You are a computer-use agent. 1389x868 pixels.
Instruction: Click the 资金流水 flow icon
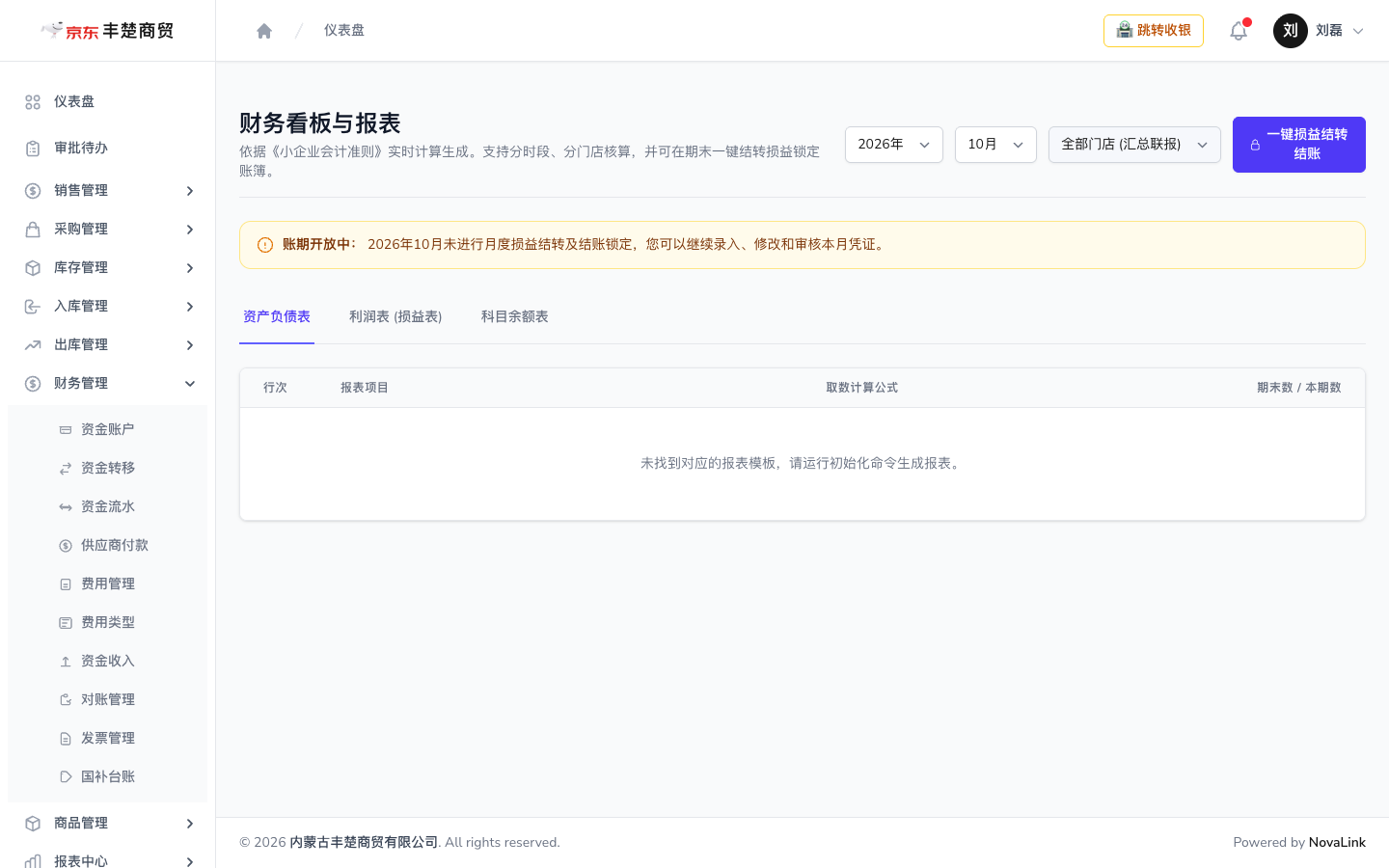tap(66, 507)
